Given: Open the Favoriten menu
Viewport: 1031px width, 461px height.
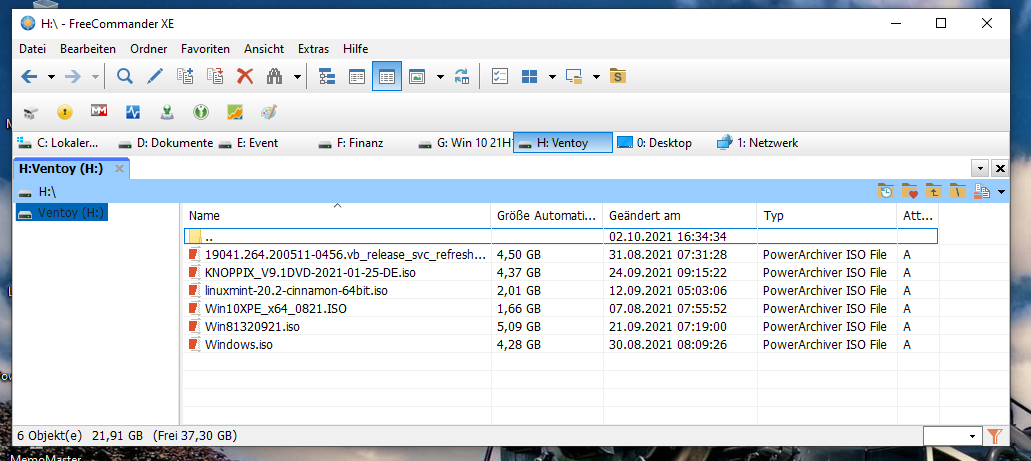Looking at the screenshot, I should pyautogui.click(x=205, y=49).
